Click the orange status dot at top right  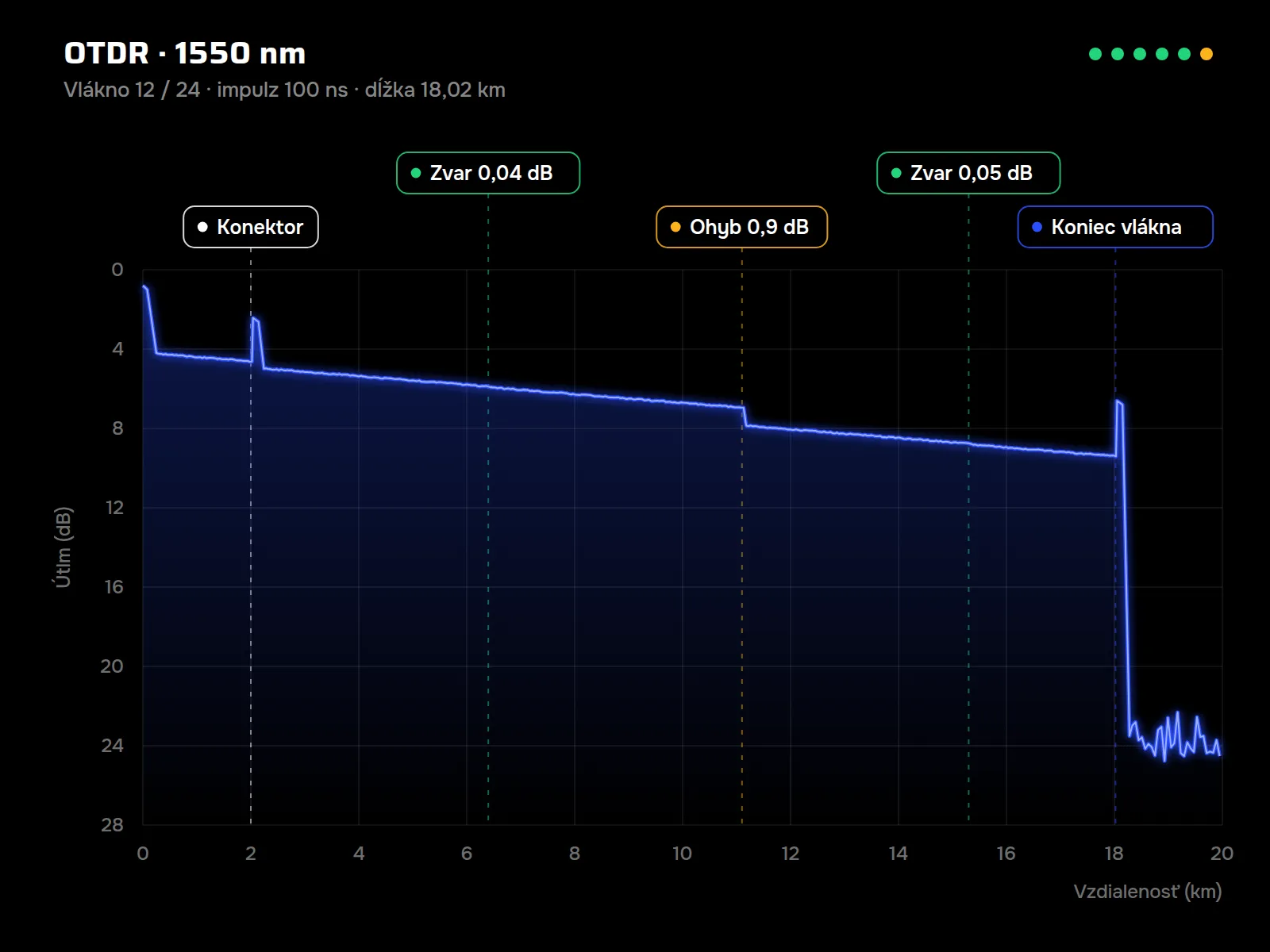click(x=1206, y=54)
